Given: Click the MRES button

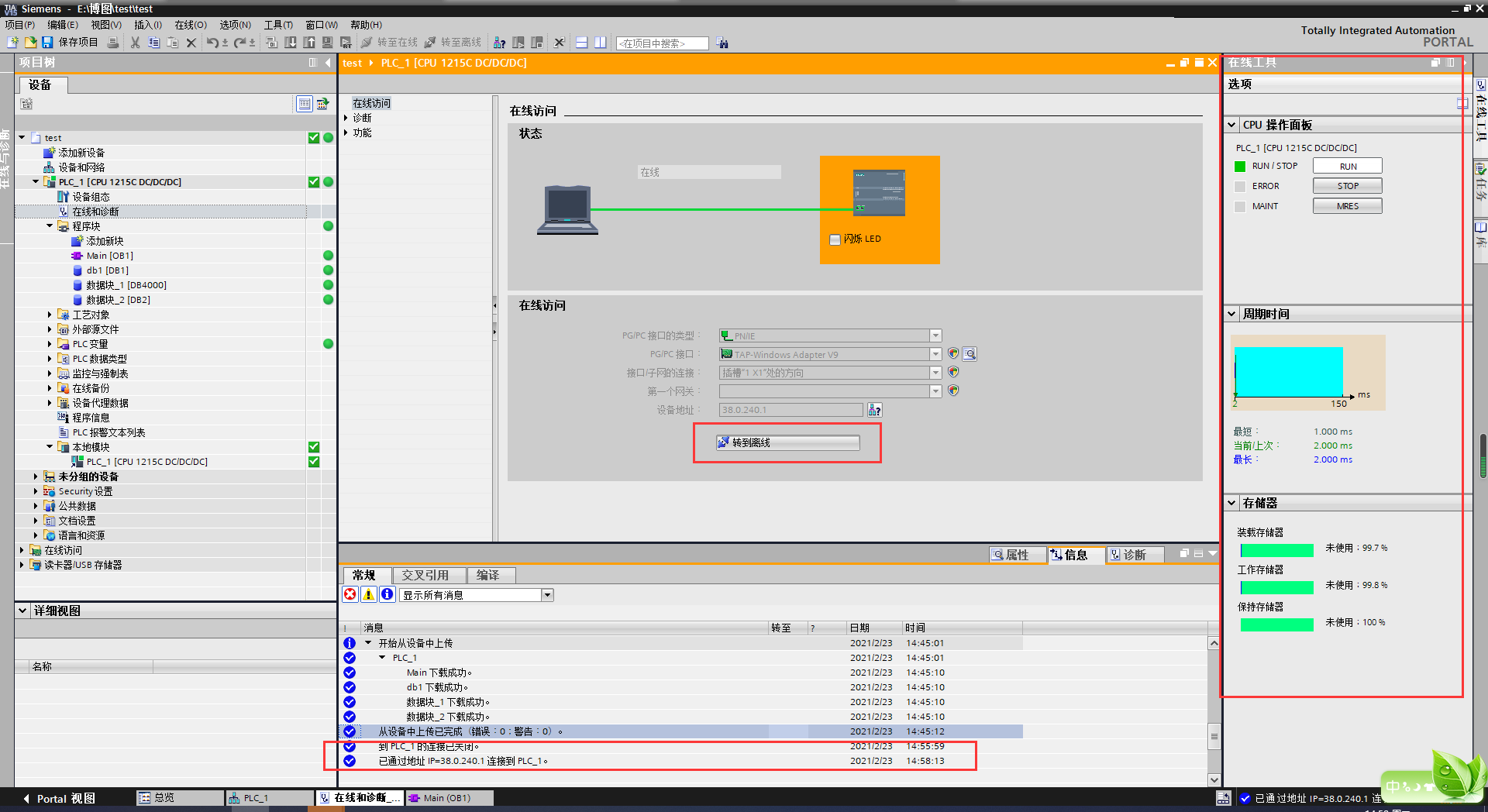Looking at the screenshot, I should tap(1347, 206).
